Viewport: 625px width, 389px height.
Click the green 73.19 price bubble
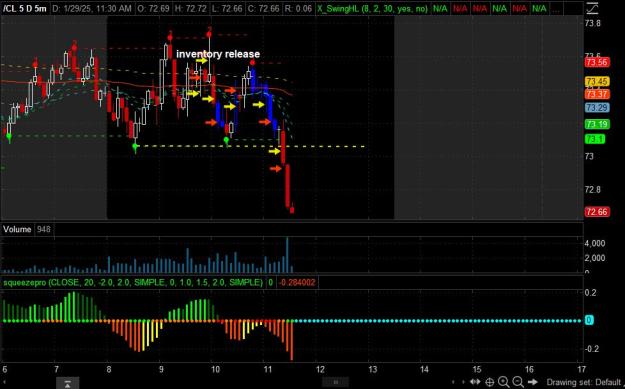pos(597,124)
